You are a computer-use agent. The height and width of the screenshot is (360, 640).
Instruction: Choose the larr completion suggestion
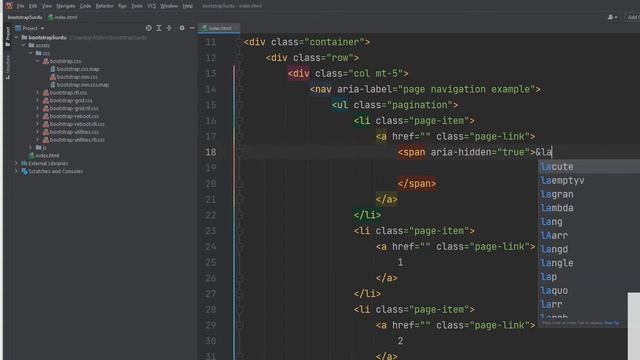[x=583, y=304]
